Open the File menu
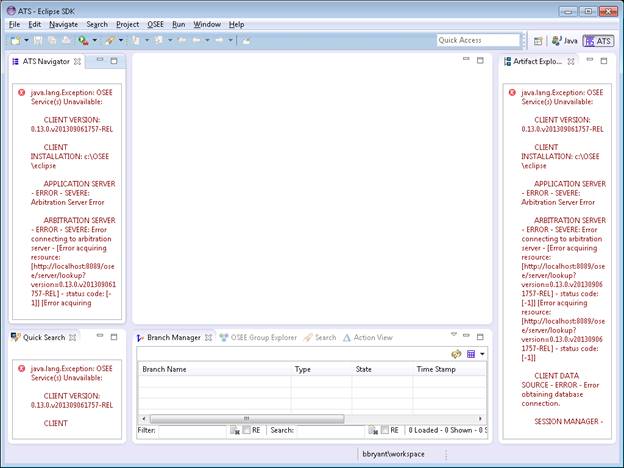Screen dimensions: 624x468 (14, 24)
